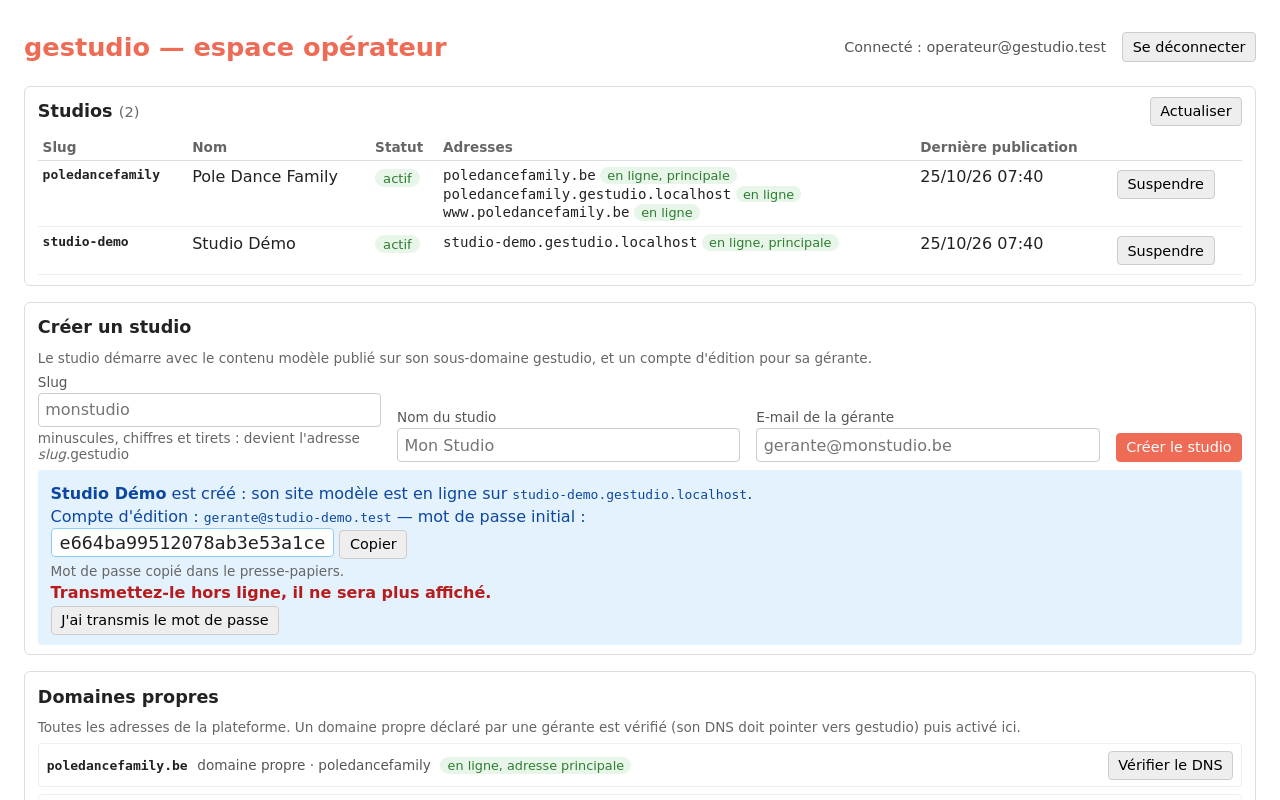Click the en ligne, adresse principale badge
1280x800 pixels.
(x=535, y=765)
